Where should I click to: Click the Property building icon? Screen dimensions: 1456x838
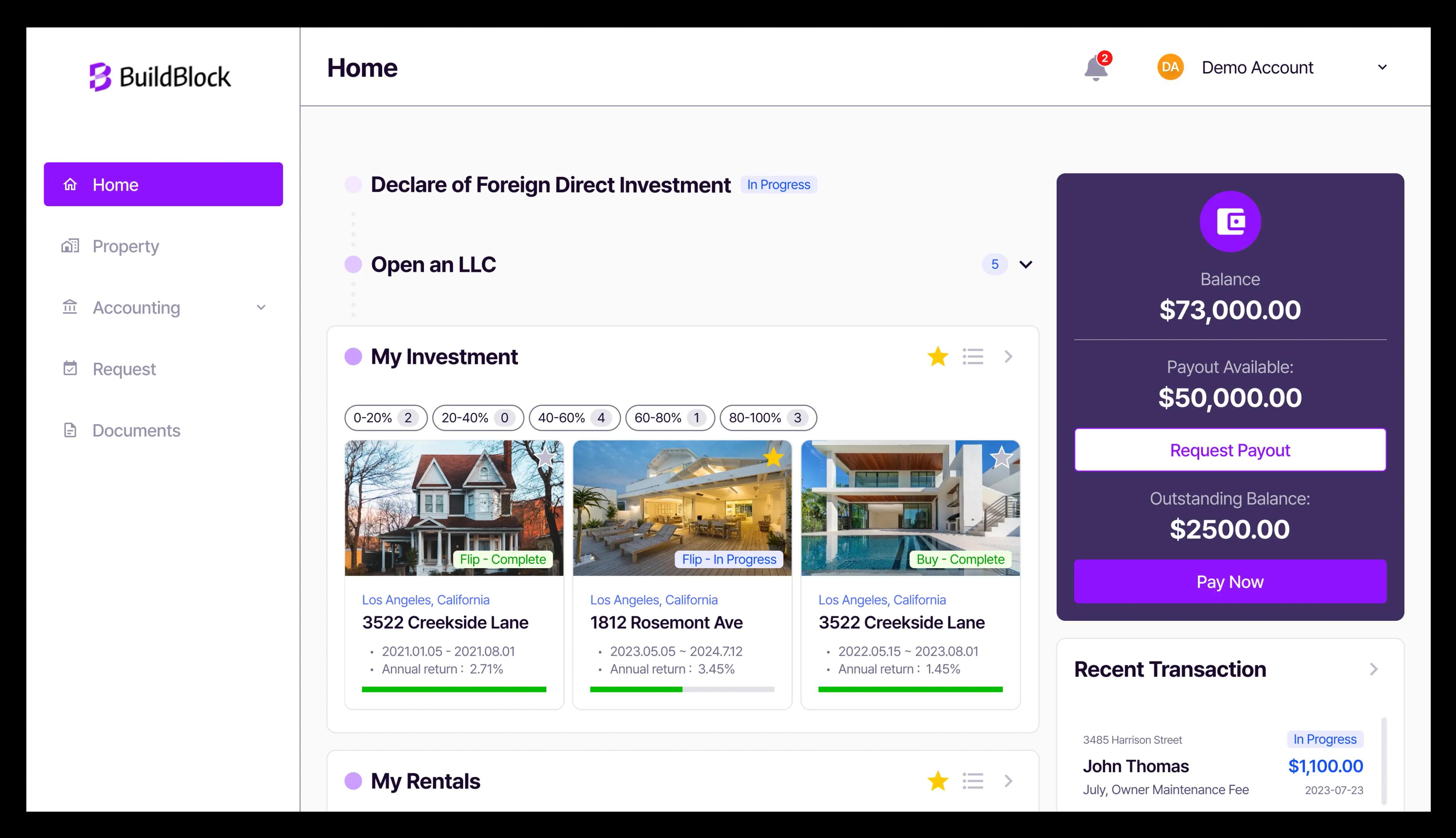pos(70,246)
